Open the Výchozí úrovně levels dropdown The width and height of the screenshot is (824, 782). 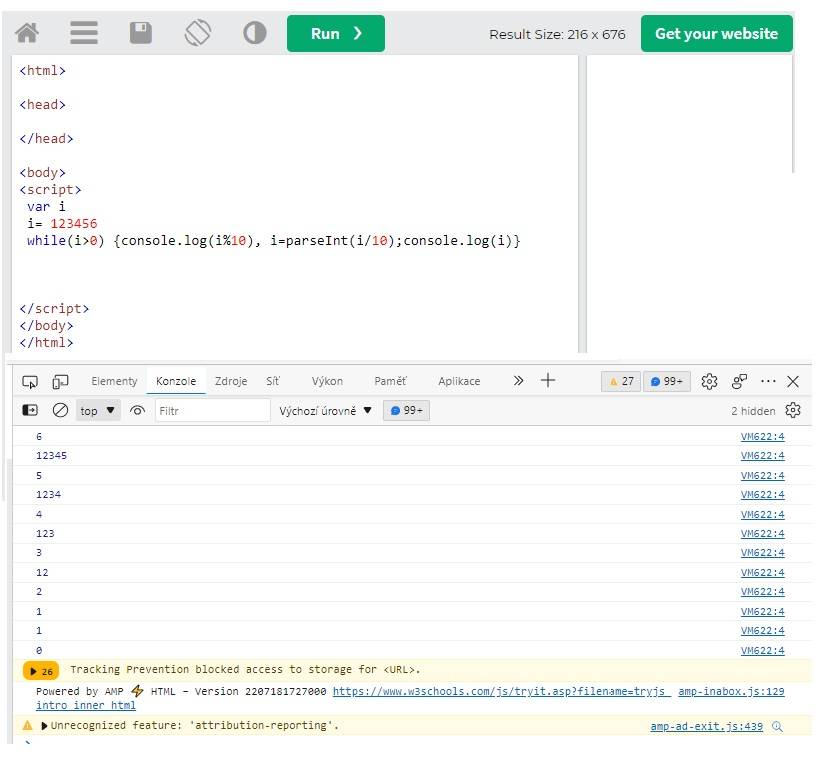[325, 411]
